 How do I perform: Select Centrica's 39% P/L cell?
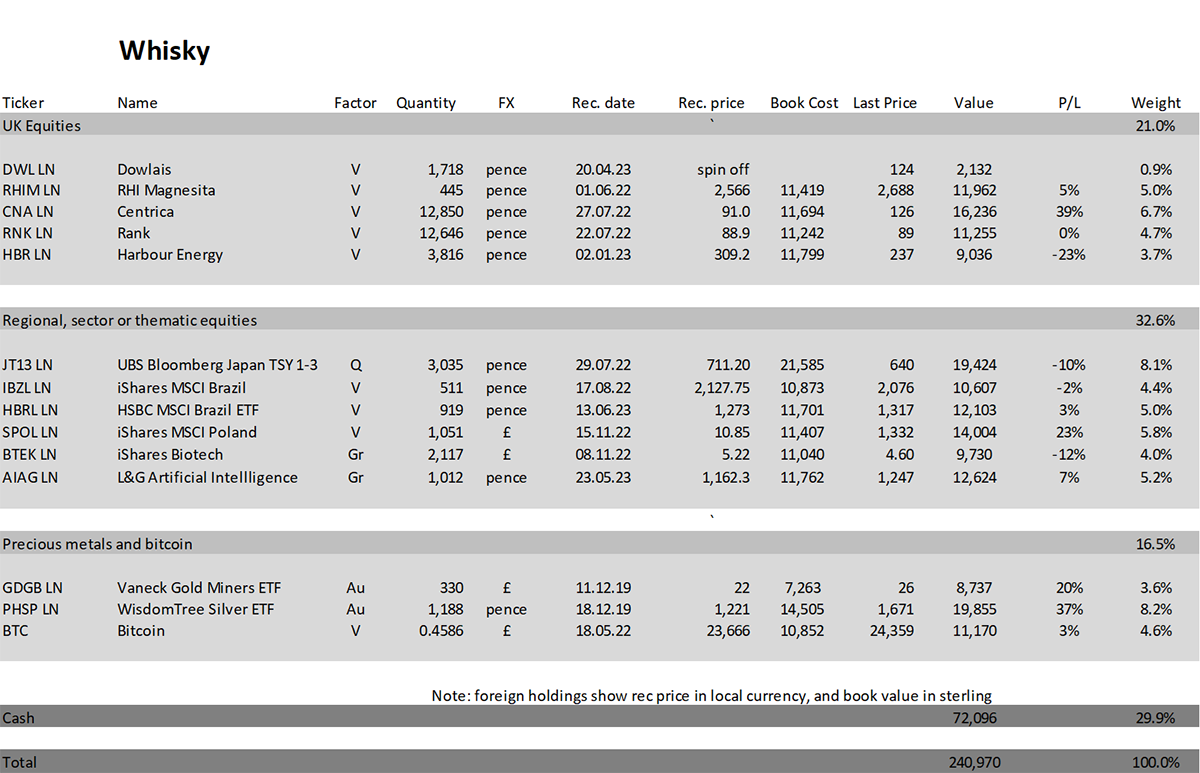click(1070, 211)
